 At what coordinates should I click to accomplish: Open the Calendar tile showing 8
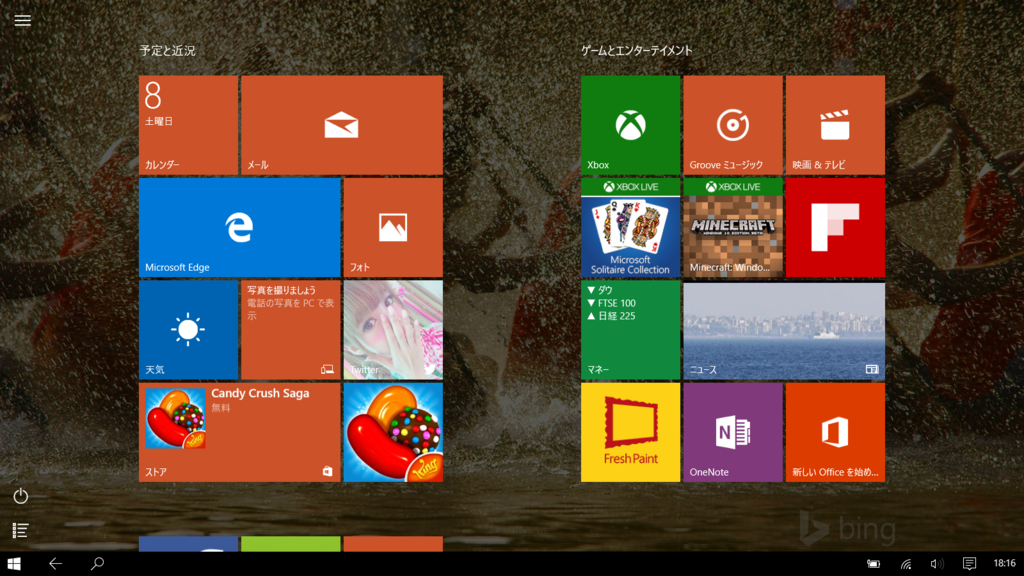[188, 125]
